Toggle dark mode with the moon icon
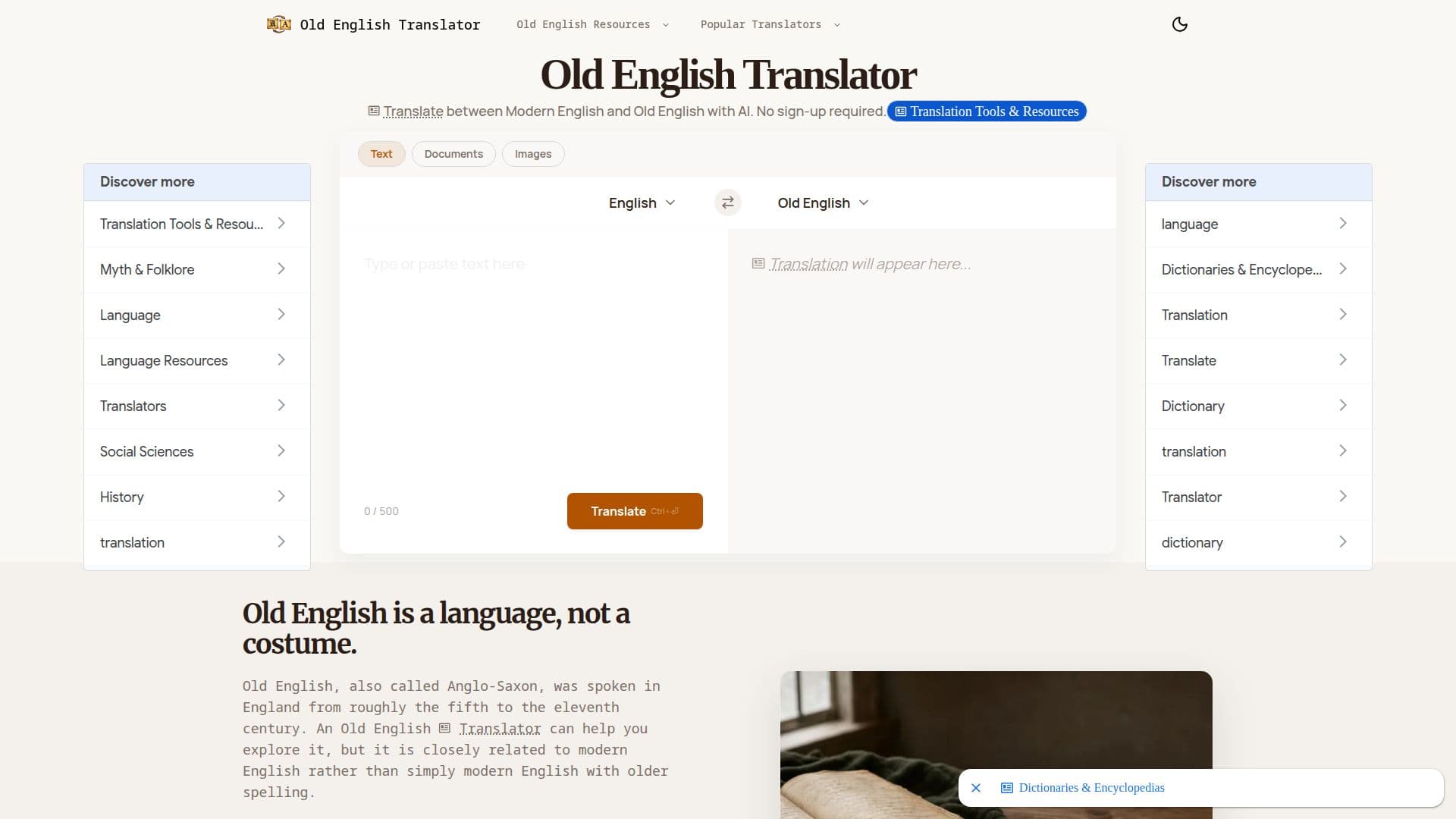Viewport: 1456px width, 819px height. click(x=1180, y=24)
